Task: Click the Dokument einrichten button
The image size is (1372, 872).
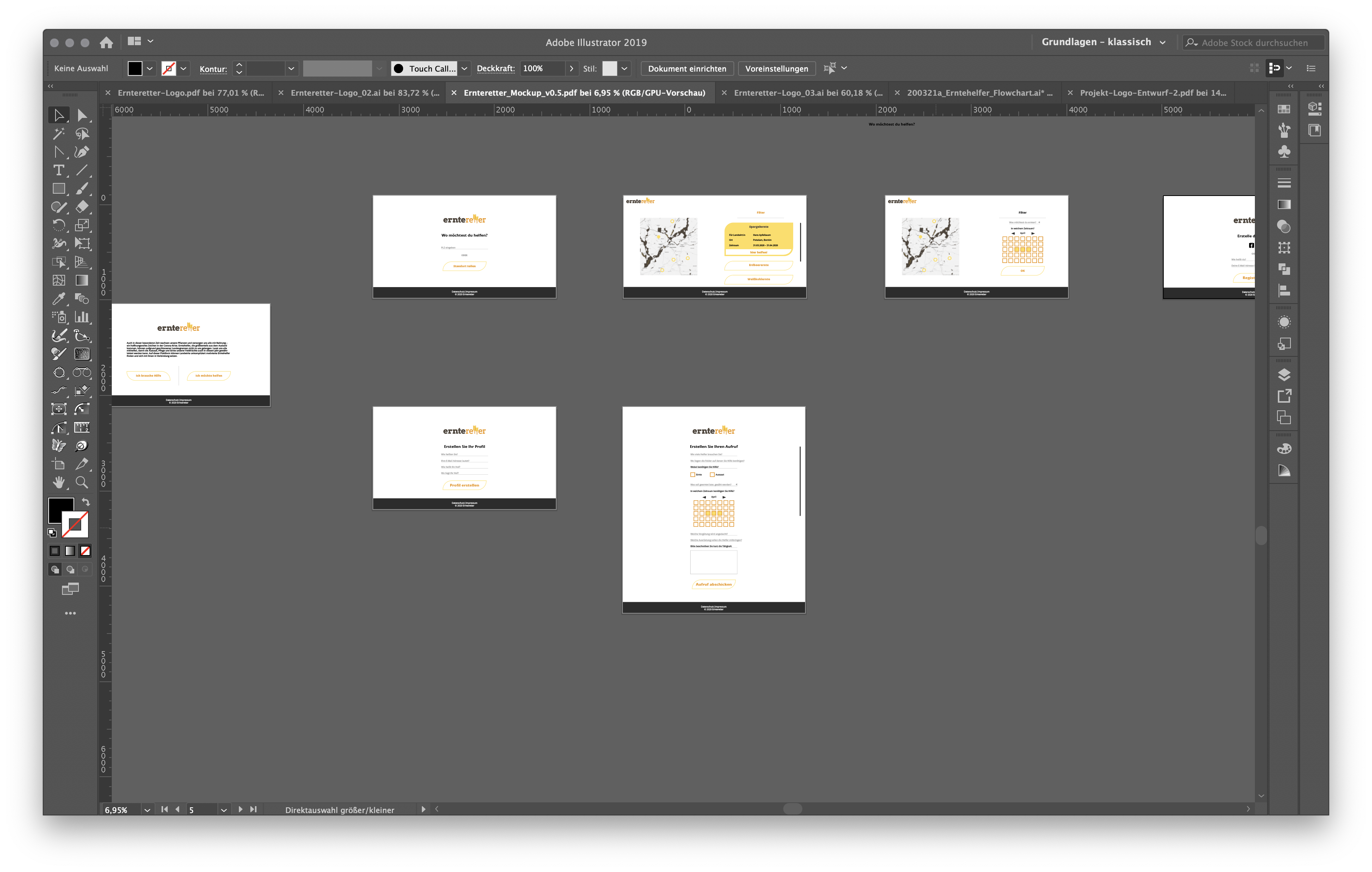Action: (x=686, y=69)
